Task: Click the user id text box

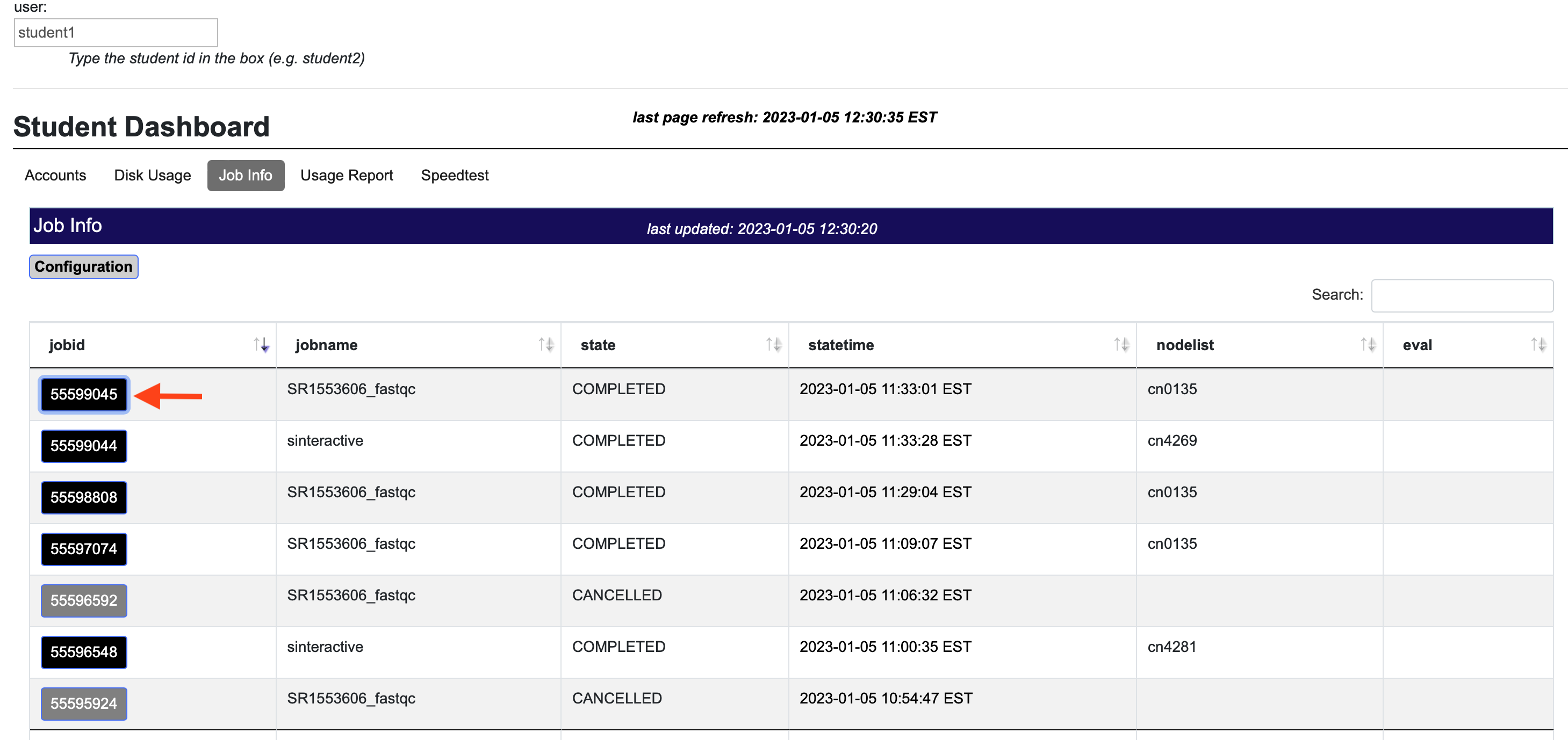Action: pyautogui.click(x=116, y=32)
